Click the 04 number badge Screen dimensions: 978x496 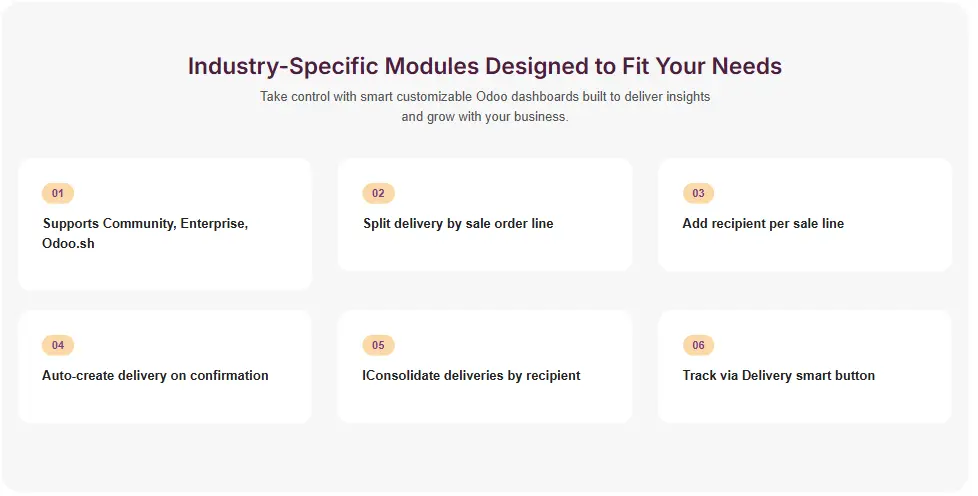pyautogui.click(x=58, y=345)
